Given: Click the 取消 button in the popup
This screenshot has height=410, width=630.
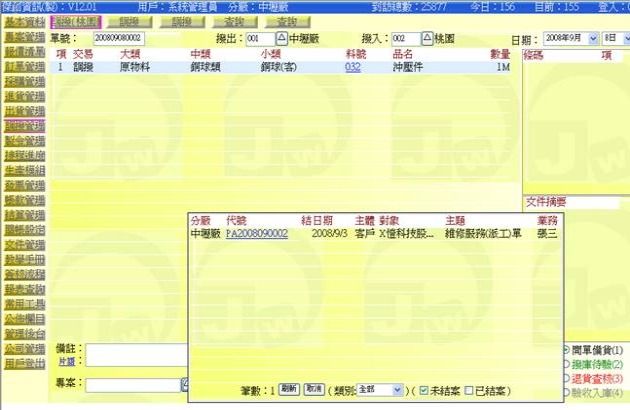Looking at the screenshot, I should click(x=313, y=388).
